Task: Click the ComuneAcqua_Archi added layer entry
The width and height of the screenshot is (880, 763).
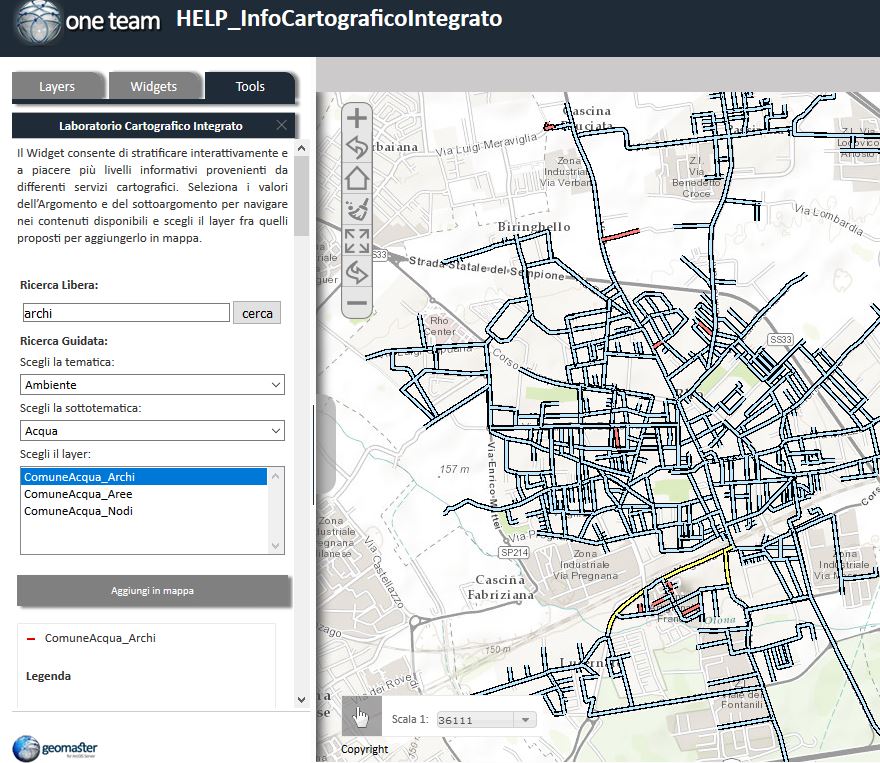Action: click(x=100, y=638)
